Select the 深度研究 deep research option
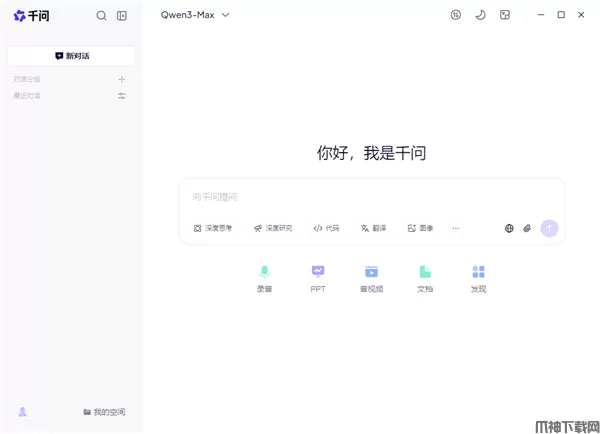This screenshot has height=434, width=600. point(273,228)
